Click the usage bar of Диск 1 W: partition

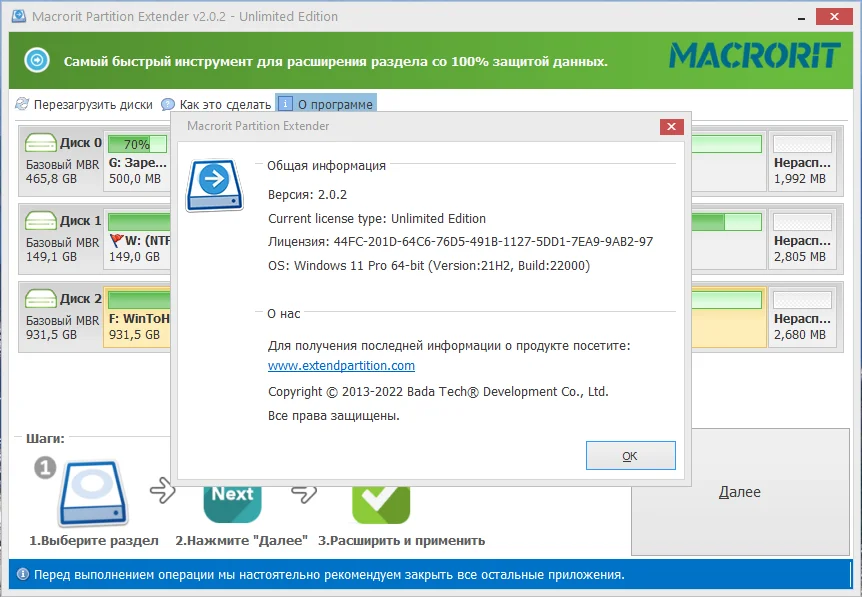[x=139, y=222]
